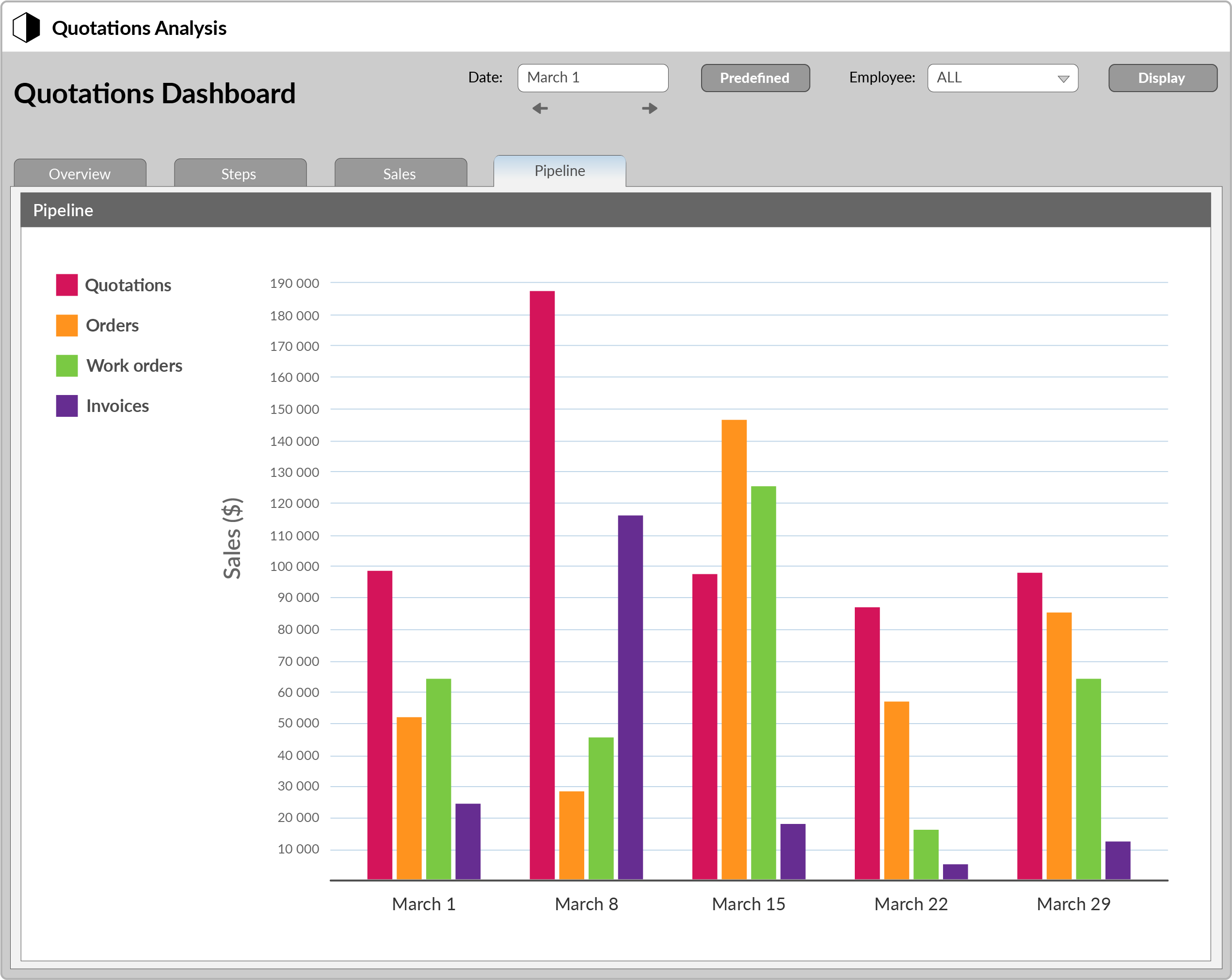Click the Invoices purple legend swatch
Screen dimensions: 1232x980
[x=67, y=406]
